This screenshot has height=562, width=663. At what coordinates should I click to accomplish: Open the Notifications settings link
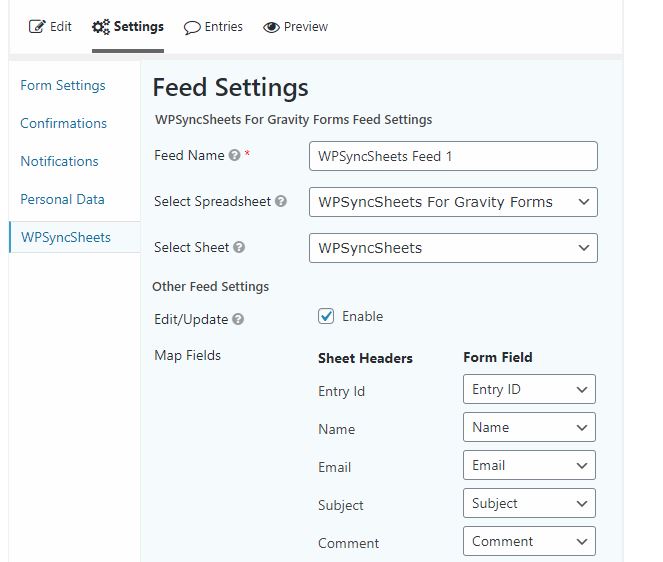coord(59,161)
